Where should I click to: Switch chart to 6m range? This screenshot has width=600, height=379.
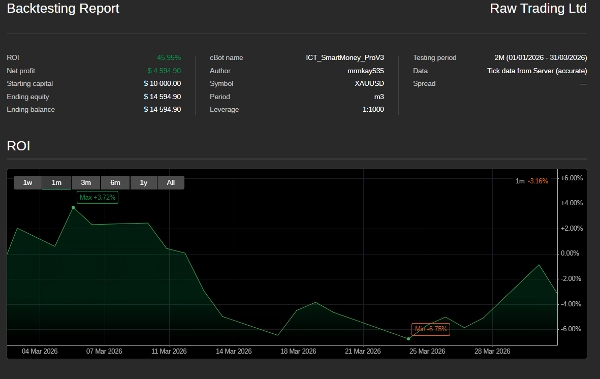coord(115,183)
